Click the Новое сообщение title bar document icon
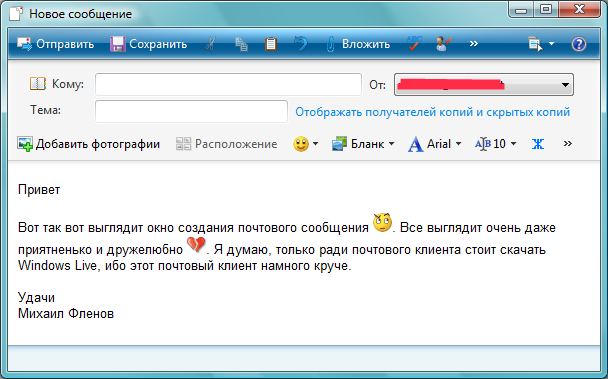 click(16, 13)
